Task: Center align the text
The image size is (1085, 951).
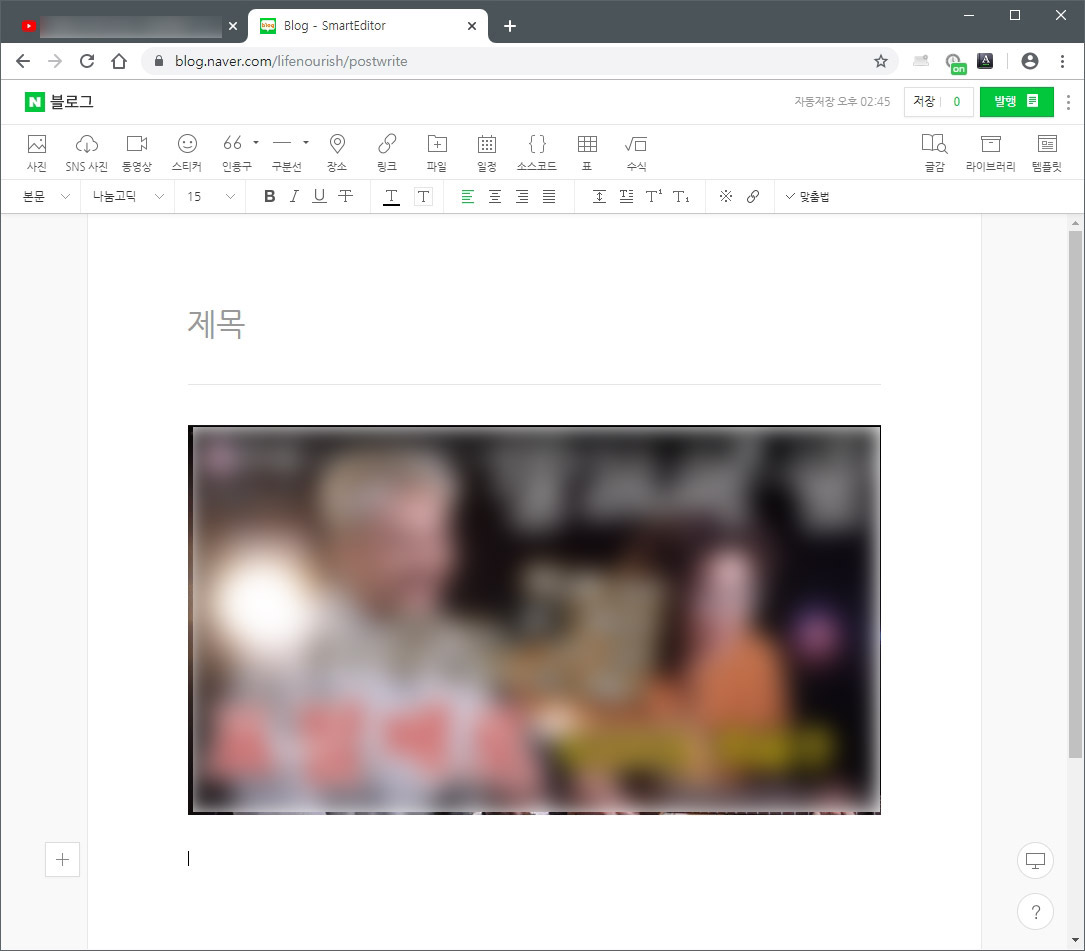Action: [x=495, y=197]
